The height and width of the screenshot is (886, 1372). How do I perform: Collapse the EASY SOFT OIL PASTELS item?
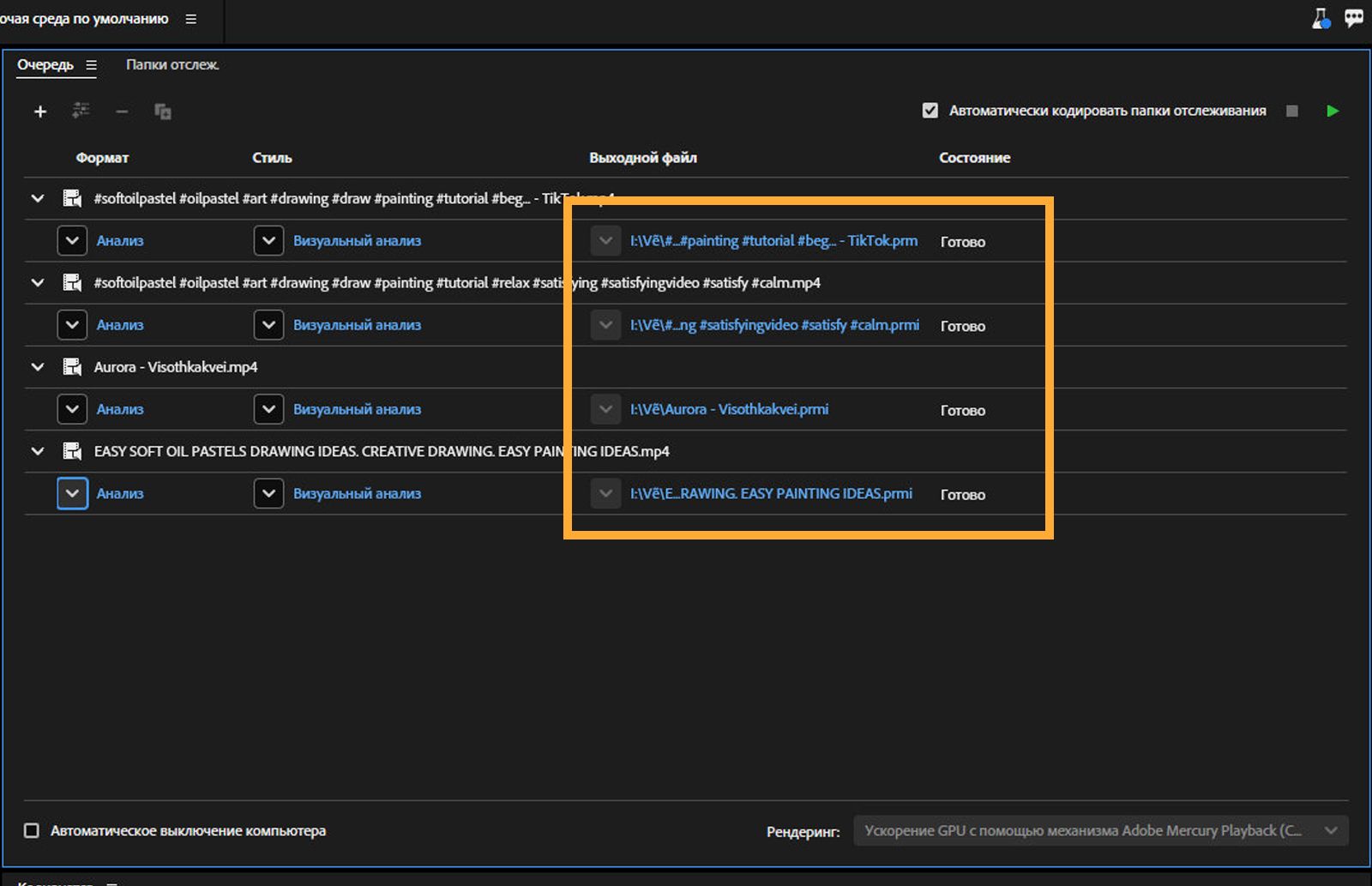tap(38, 451)
